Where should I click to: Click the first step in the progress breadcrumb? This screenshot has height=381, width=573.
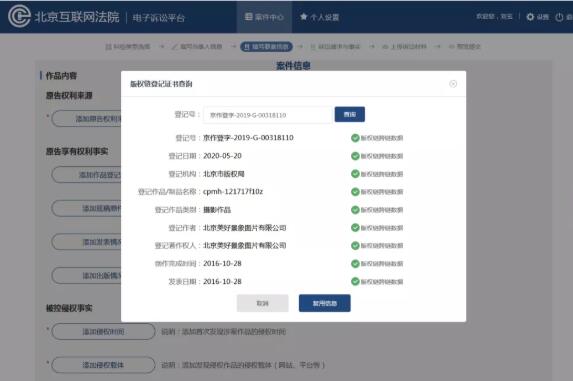(x=128, y=46)
